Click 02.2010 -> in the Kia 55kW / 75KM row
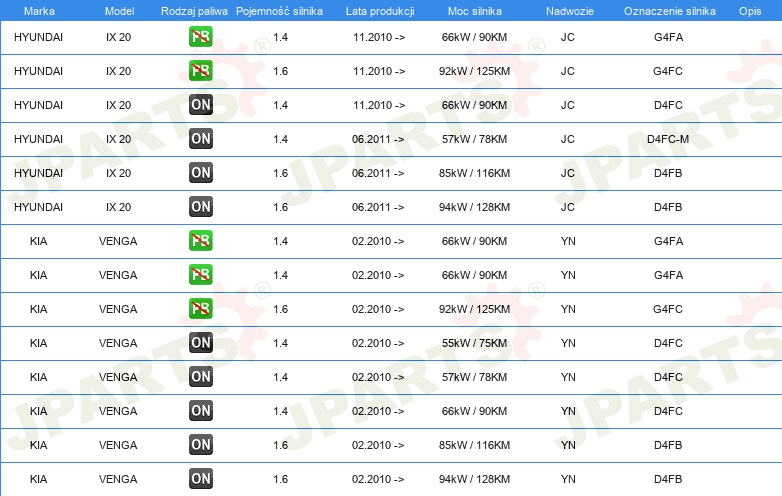 pos(378,343)
